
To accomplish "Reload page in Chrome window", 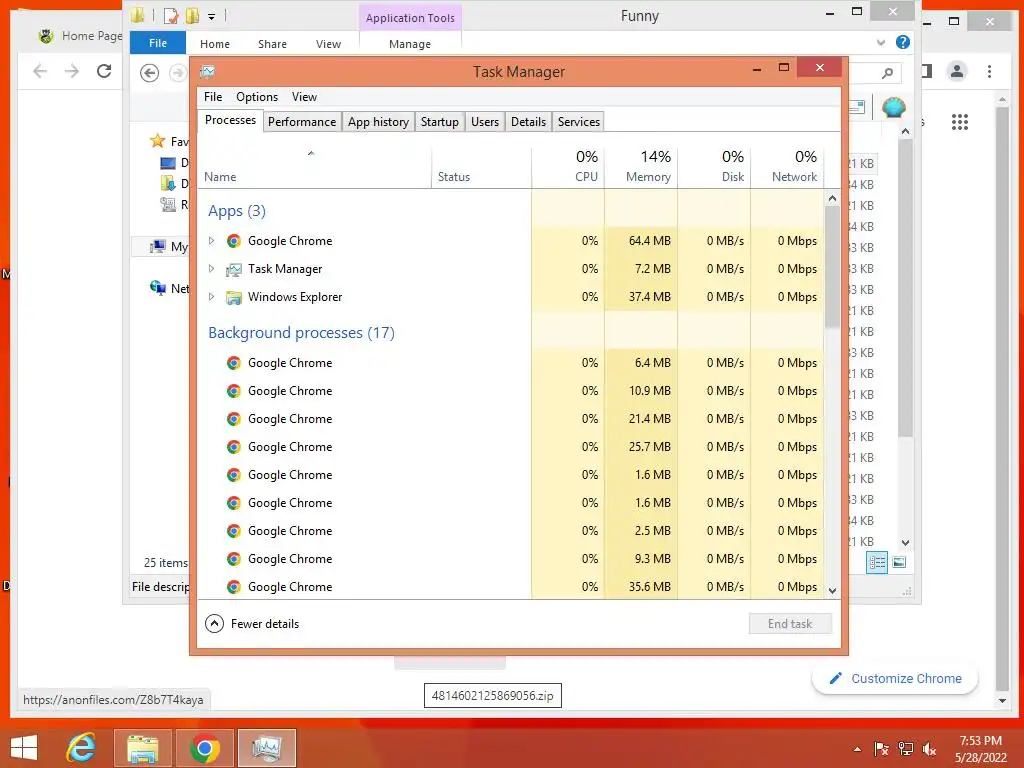I will (x=104, y=71).
